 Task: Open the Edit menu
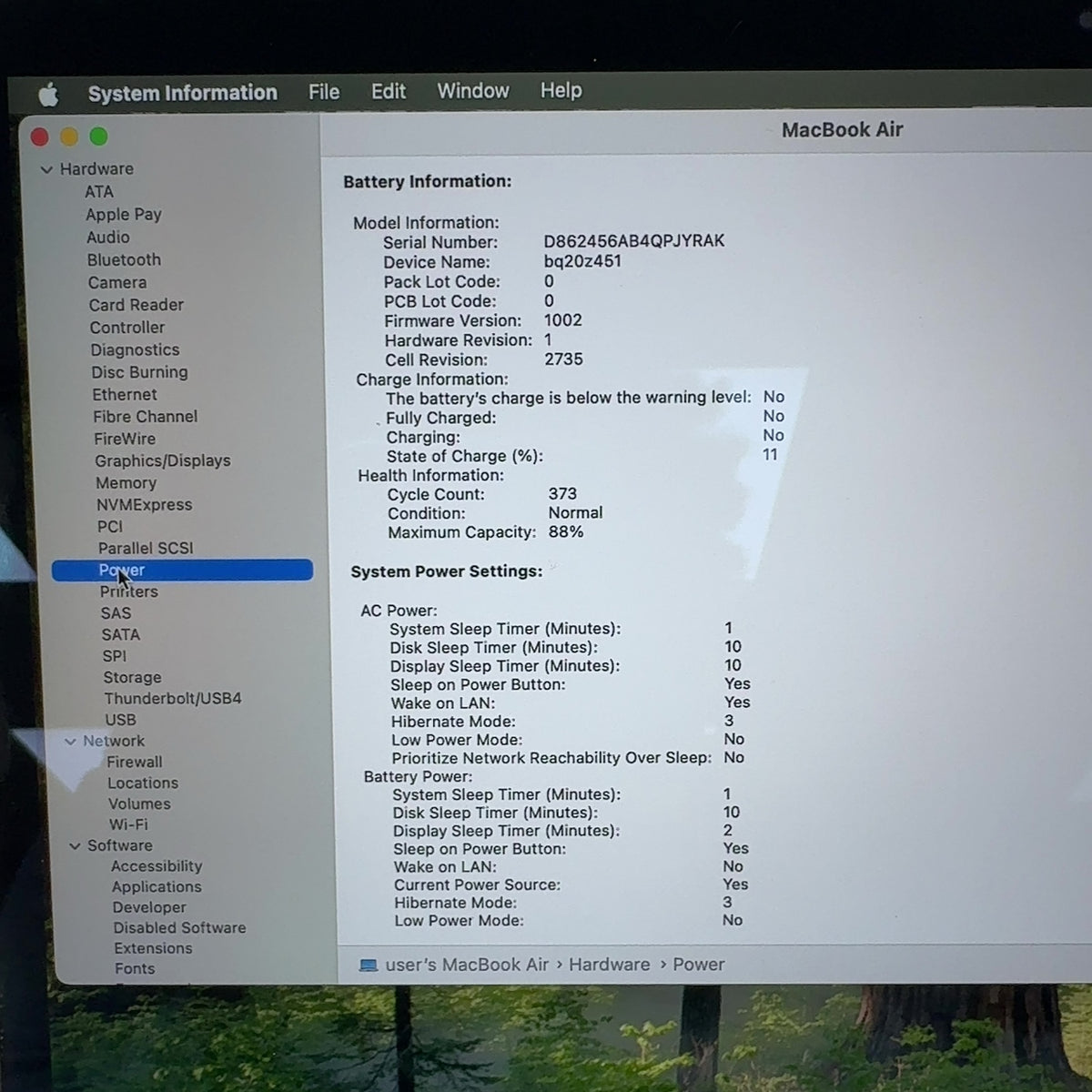tap(389, 91)
